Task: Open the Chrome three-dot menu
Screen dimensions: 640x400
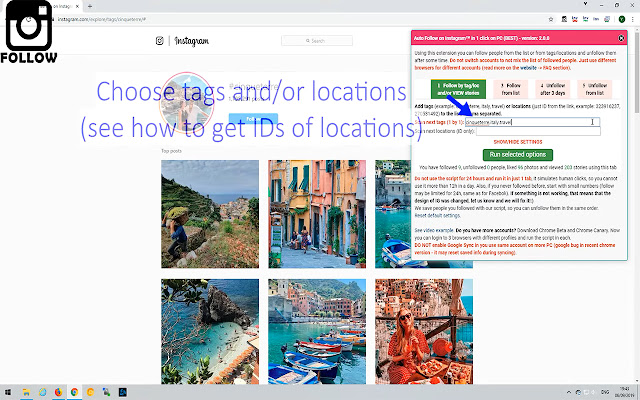Action: (633, 19)
